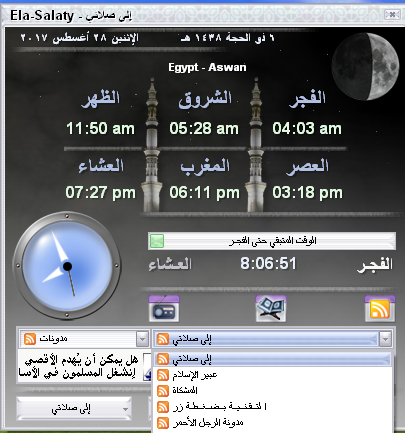This screenshot has width=405, height=433.
Task: Select عبير الإسلام from feed list
Action: pyautogui.click(x=272, y=375)
